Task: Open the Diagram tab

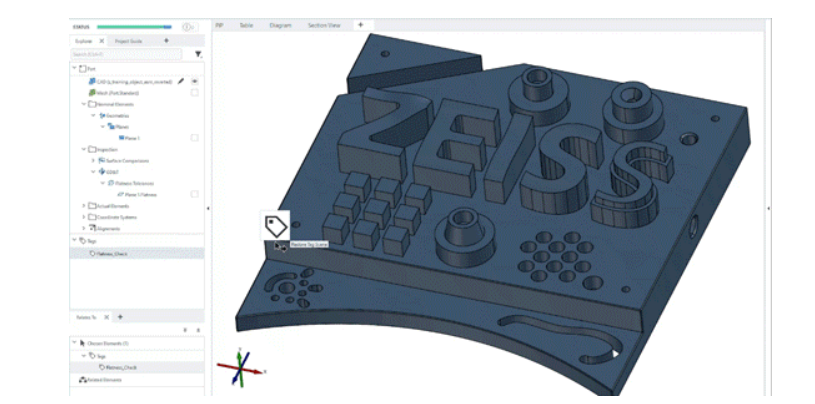Action: (x=280, y=25)
